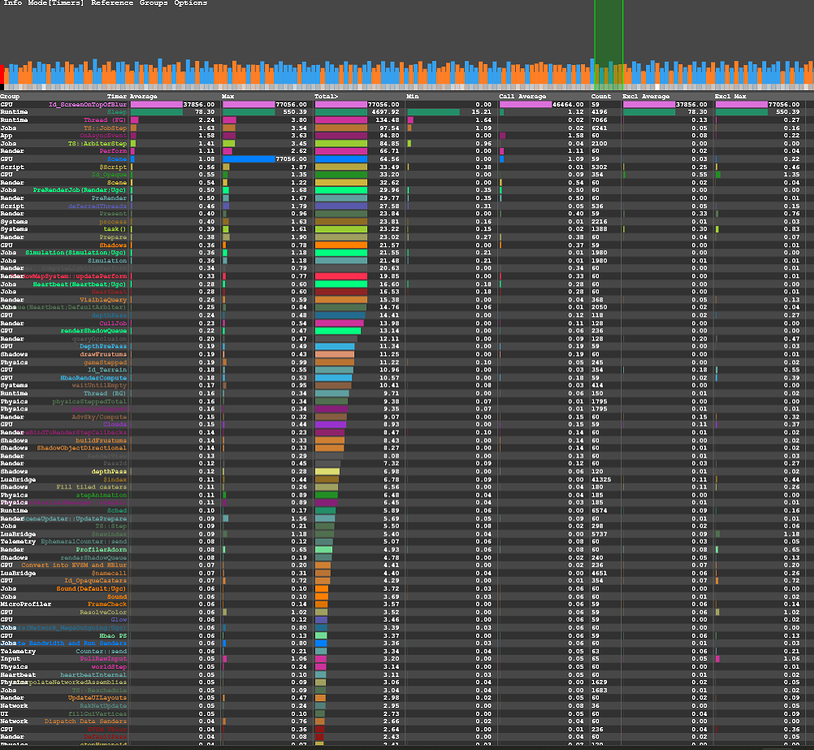
Task: Click the red bar at frame graph start
Action: (x=2, y=74)
